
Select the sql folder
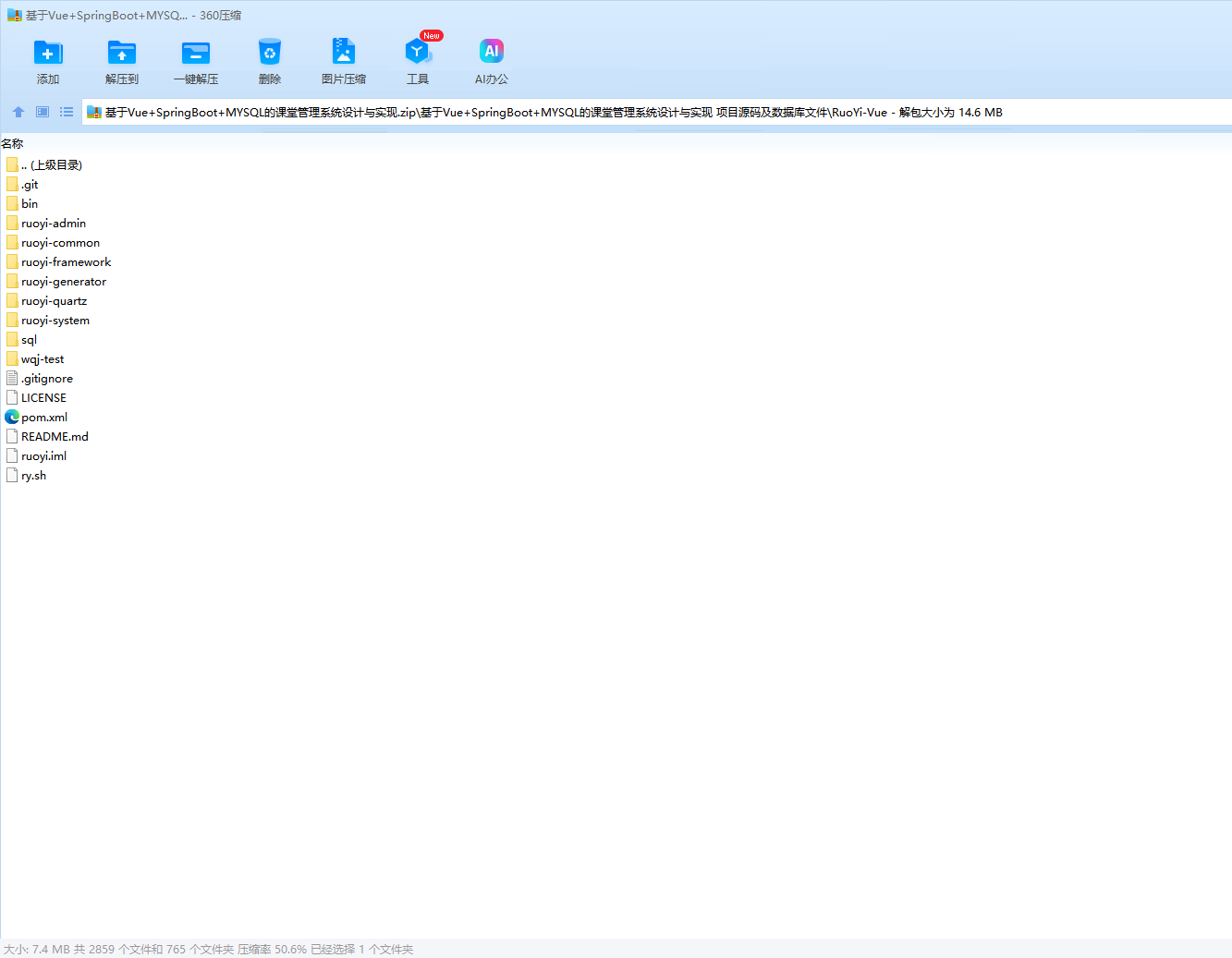tap(21, 339)
